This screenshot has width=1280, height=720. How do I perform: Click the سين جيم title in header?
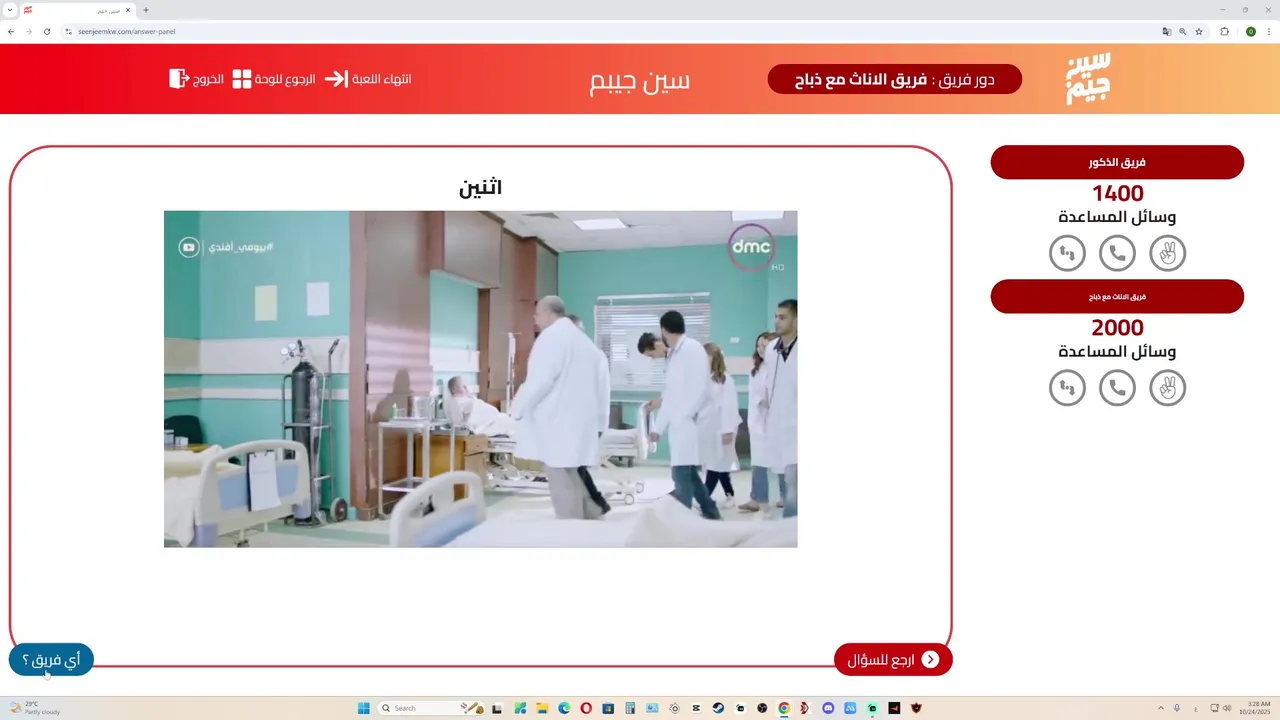tap(640, 80)
